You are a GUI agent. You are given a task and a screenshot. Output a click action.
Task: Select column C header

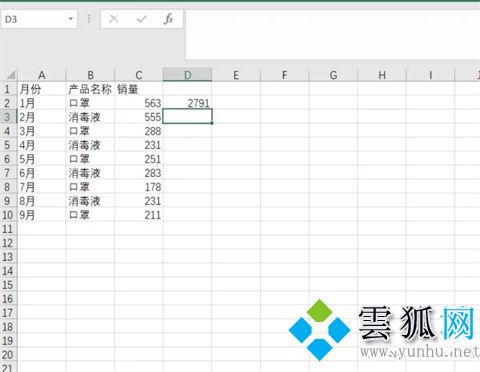point(139,75)
